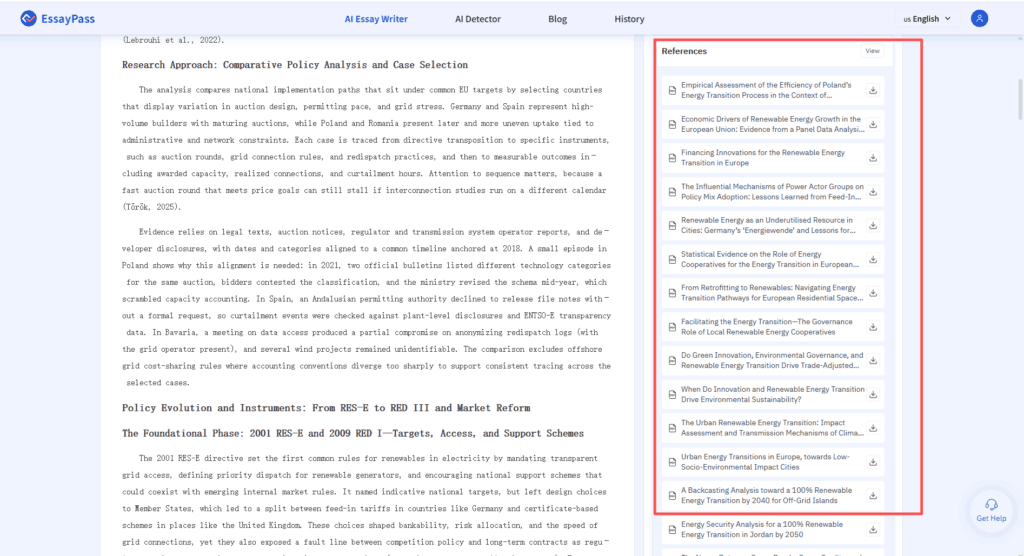
Task: Go to the Blog page
Action: click(x=557, y=18)
